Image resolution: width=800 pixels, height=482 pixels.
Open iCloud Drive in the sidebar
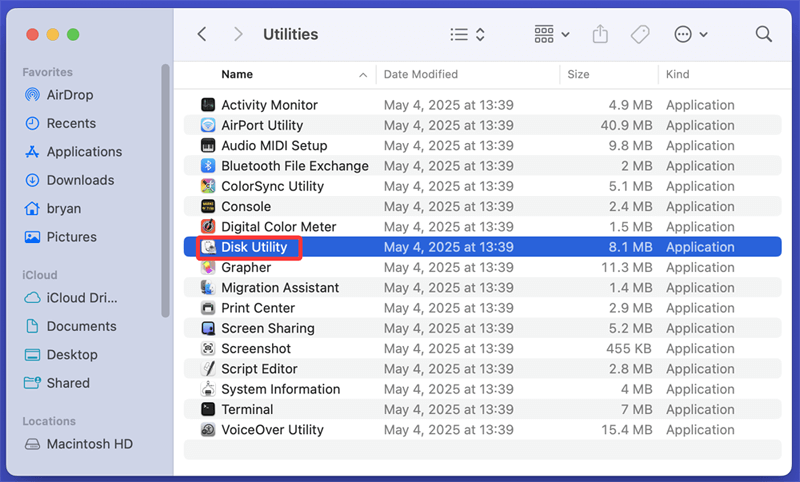point(71,298)
